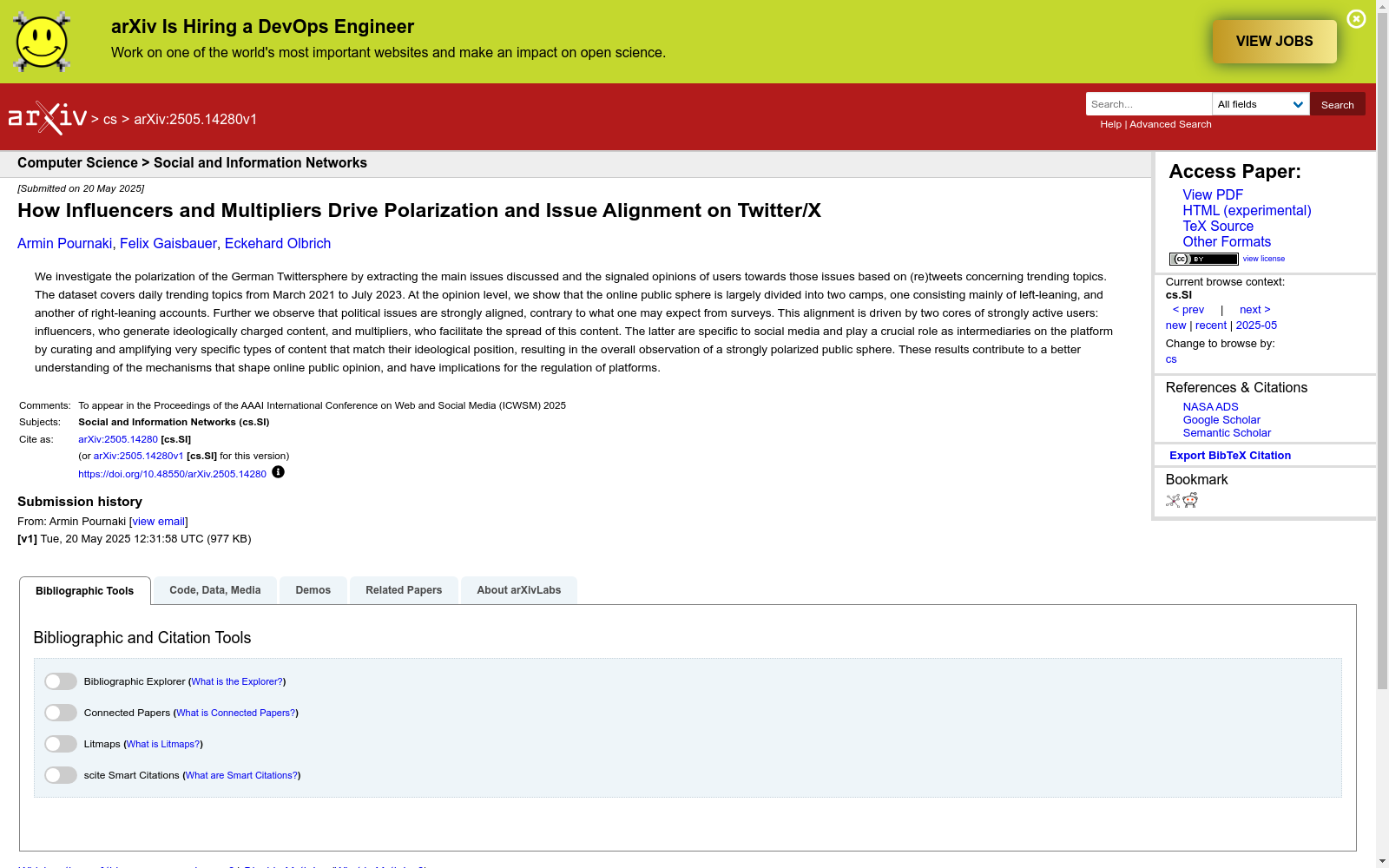Open the 2025-05 browse link
The image size is (1389, 868).
click(x=1256, y=325)
